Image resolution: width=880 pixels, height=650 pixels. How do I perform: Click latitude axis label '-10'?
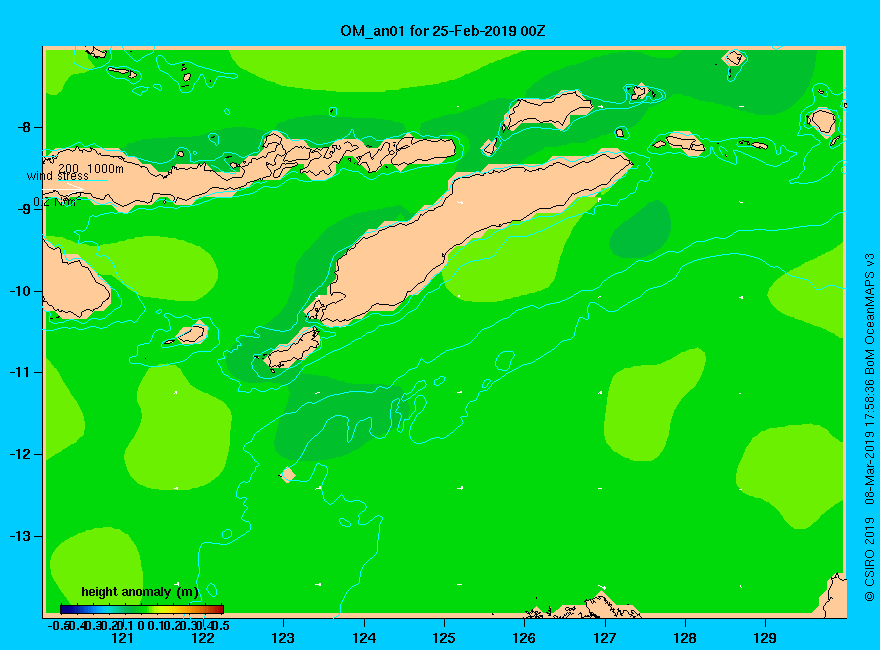point(20,291)
